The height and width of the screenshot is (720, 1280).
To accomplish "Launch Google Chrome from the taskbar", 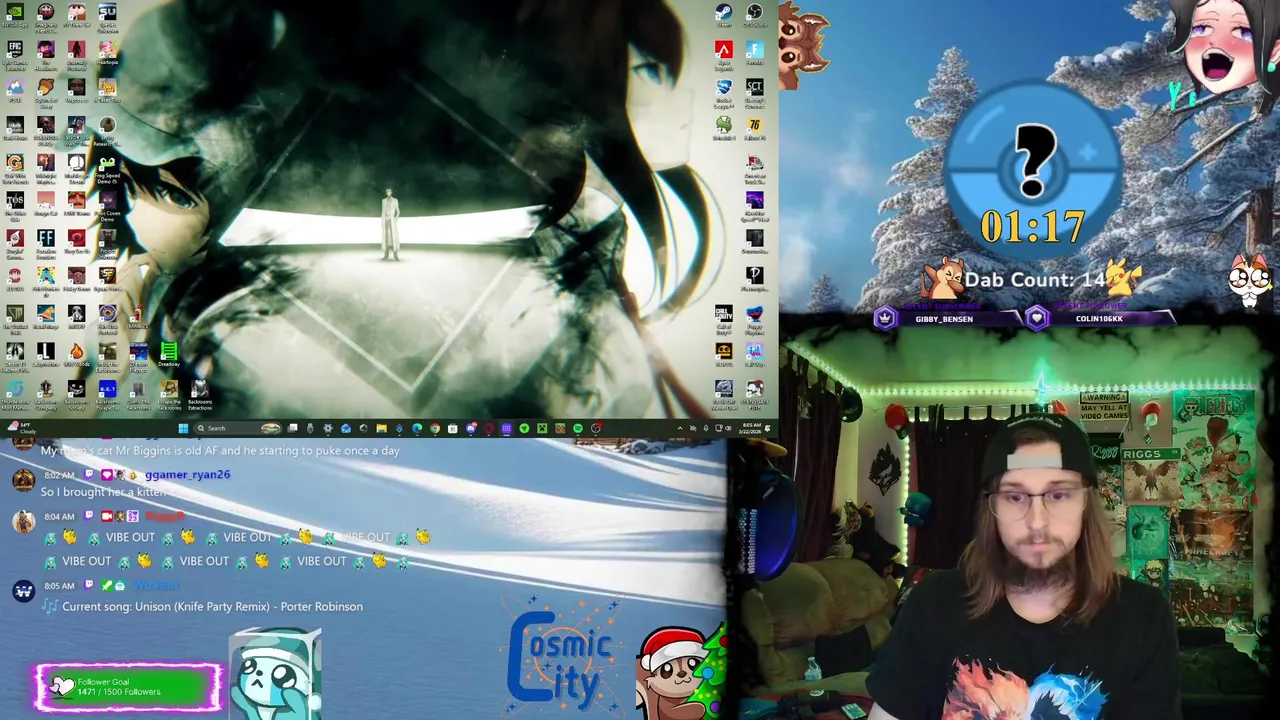I will (x=435, y=428).
